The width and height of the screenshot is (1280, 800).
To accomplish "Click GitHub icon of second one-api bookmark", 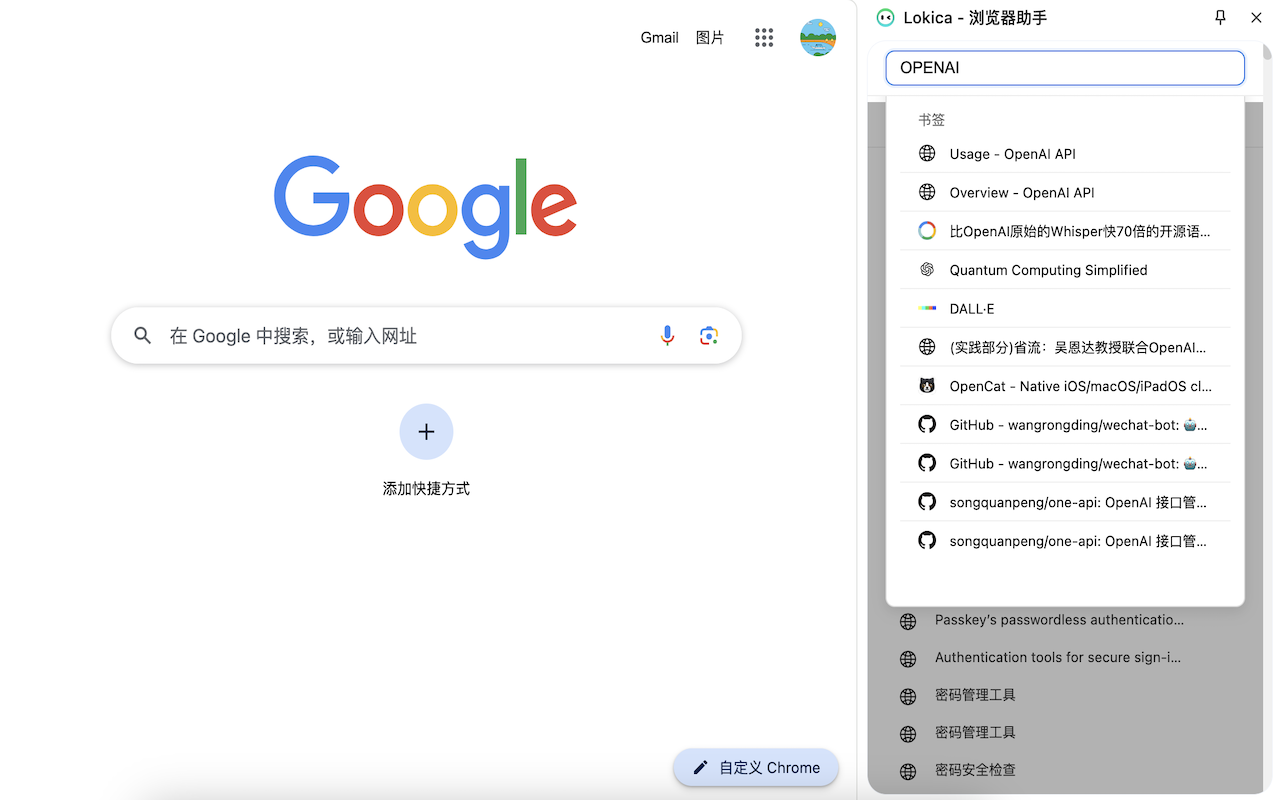I will 927,541.
